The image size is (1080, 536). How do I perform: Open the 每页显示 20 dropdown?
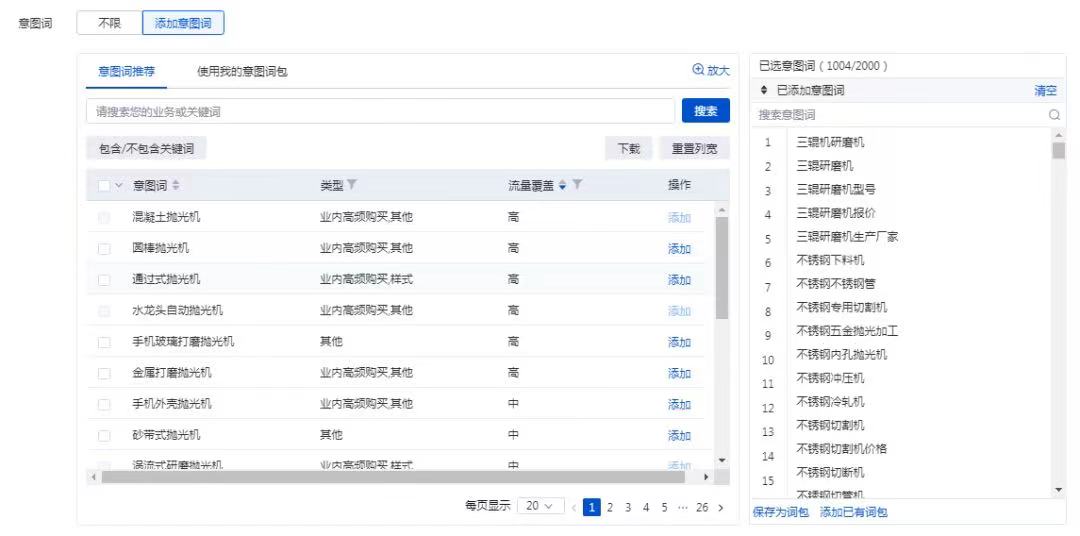click(541, 506)
